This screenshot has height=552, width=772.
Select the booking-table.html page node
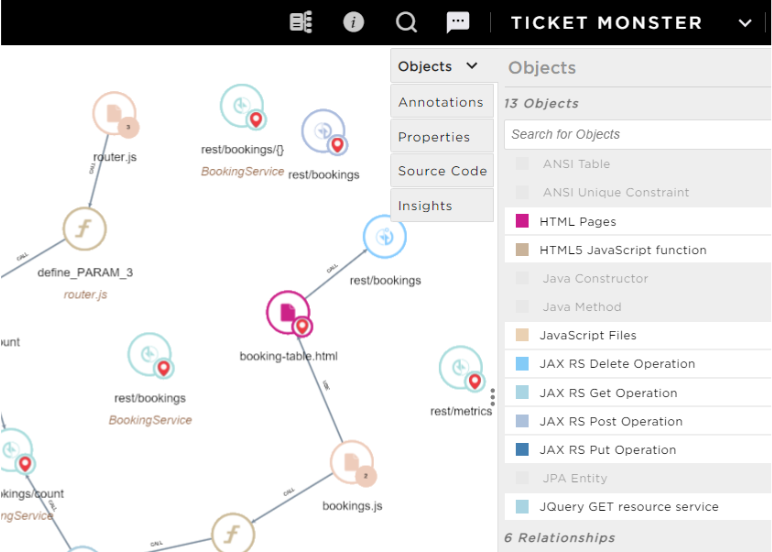point(288,312)
